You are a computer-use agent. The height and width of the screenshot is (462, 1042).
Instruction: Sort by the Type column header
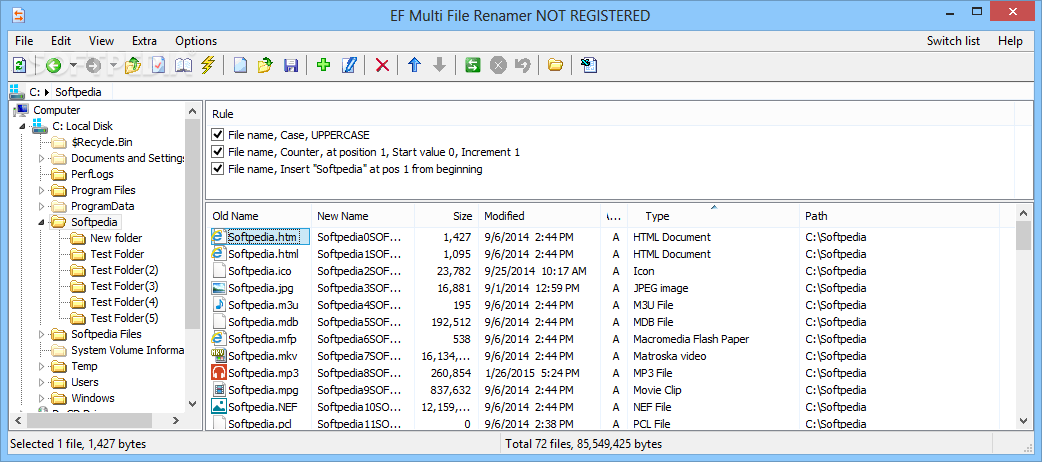click(x=713, y=216)
